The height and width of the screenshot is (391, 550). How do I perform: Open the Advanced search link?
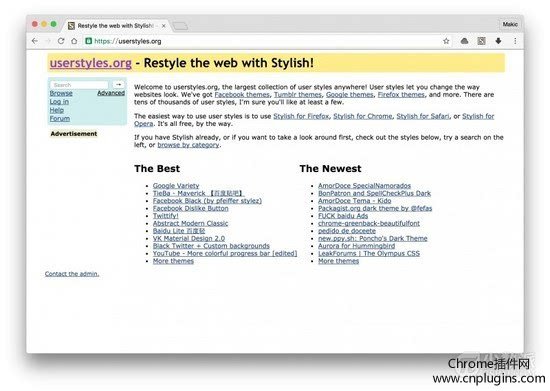[111, 93]
